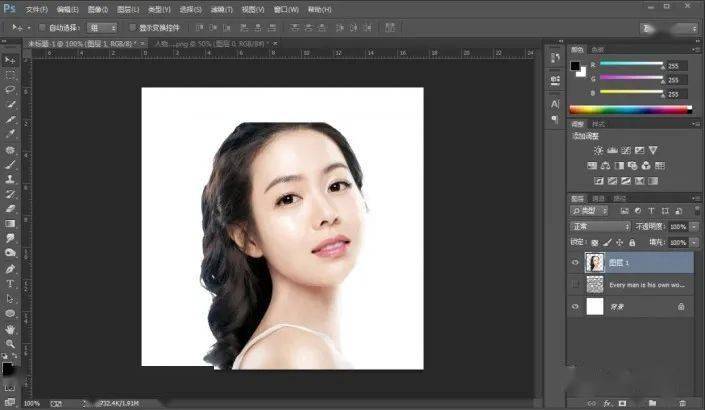Select the Pen tool

[10, 269]
